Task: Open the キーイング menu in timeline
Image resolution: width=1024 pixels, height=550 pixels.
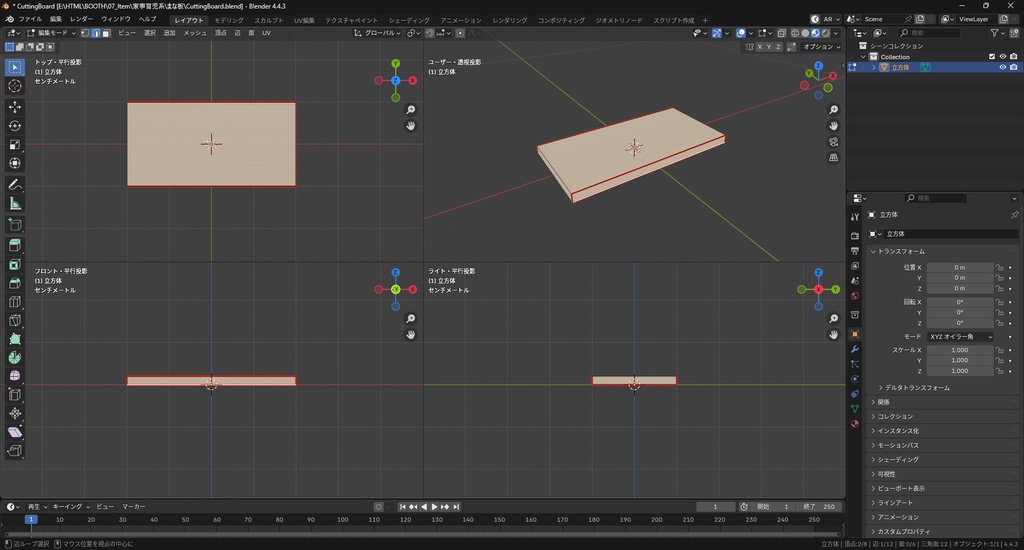Action: coord(71,507)
